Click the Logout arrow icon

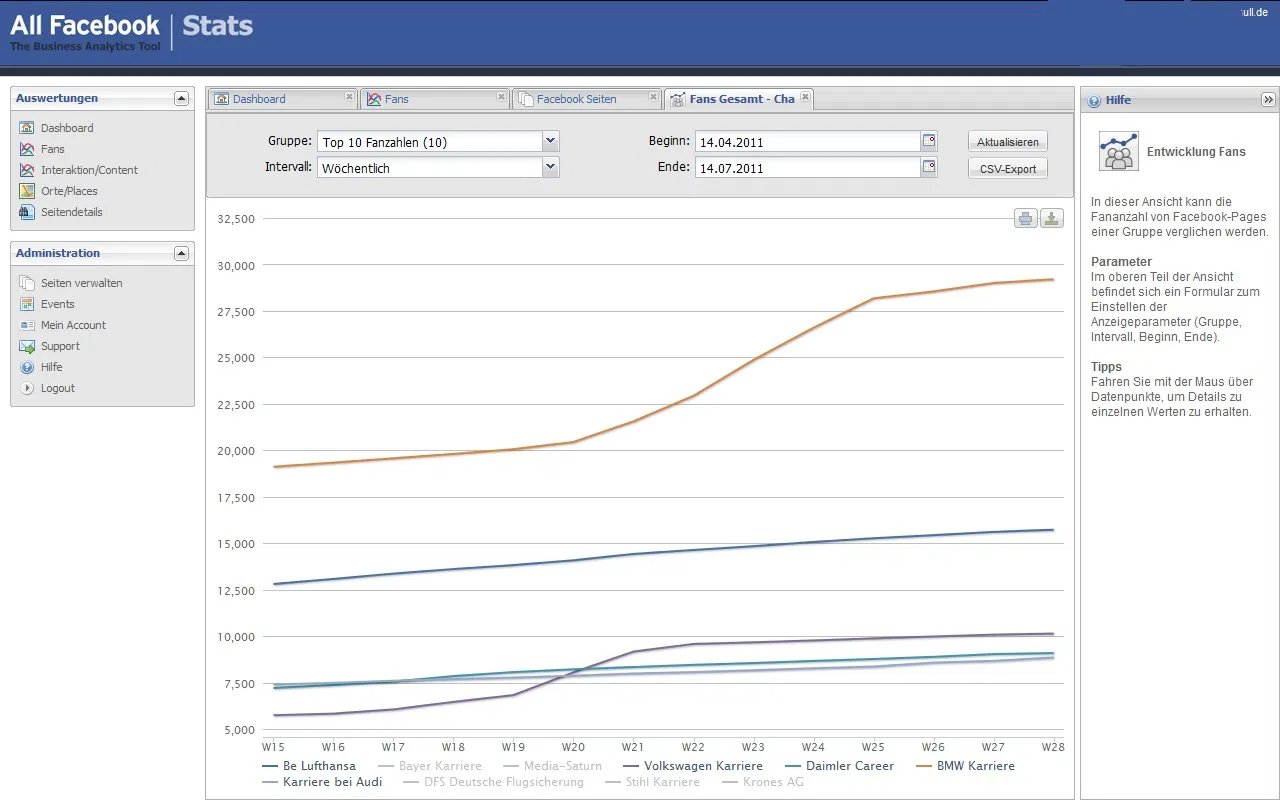point(27,388)
